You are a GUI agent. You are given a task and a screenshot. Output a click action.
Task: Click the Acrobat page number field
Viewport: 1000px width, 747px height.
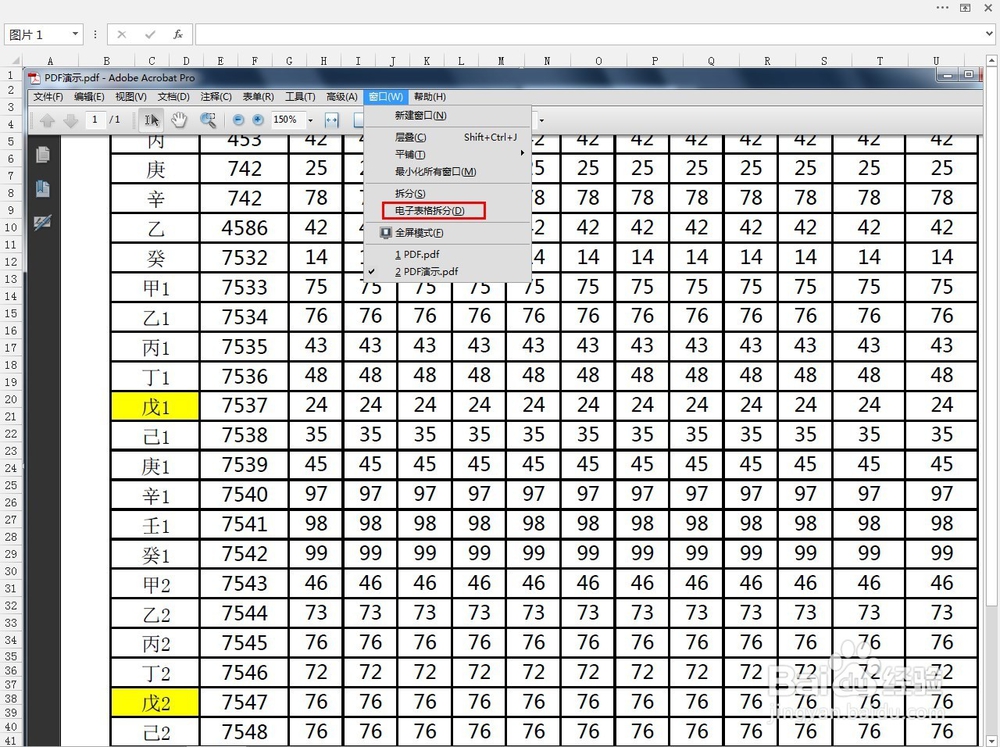[x=95, y=119]
